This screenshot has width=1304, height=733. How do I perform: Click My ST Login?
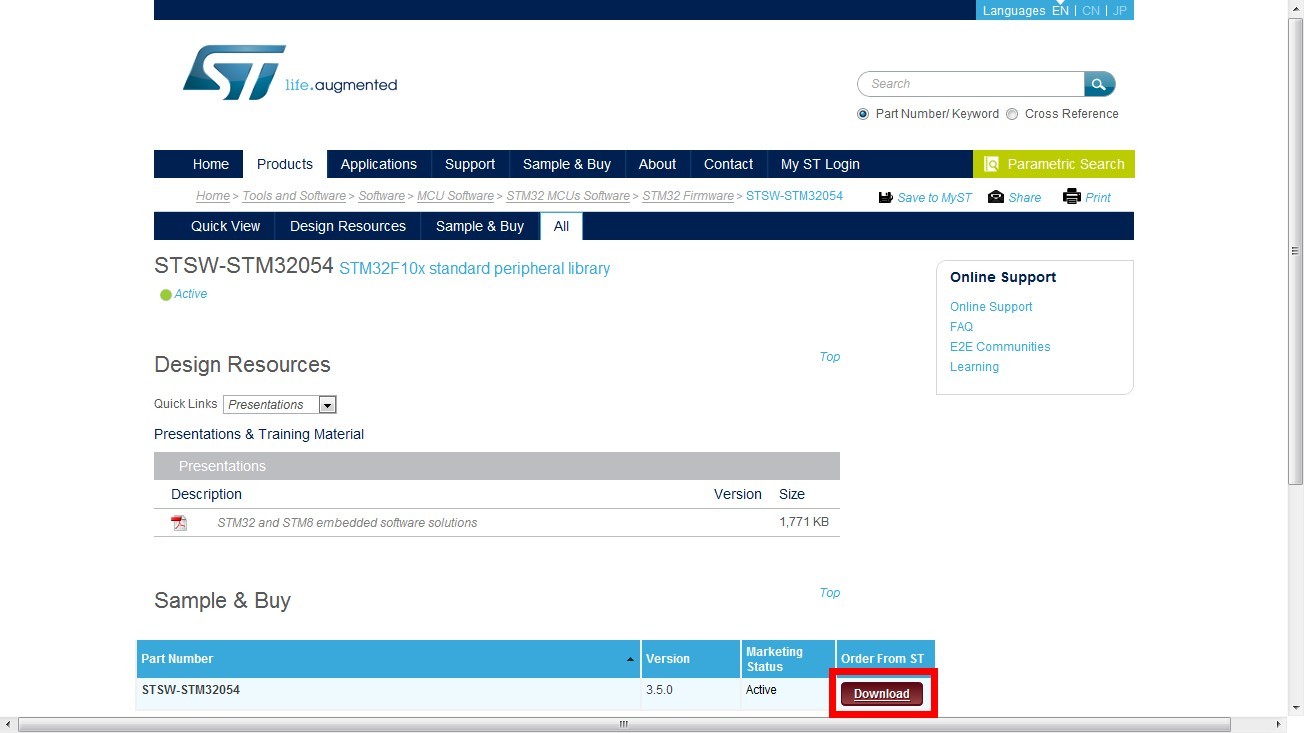[820, 164]
